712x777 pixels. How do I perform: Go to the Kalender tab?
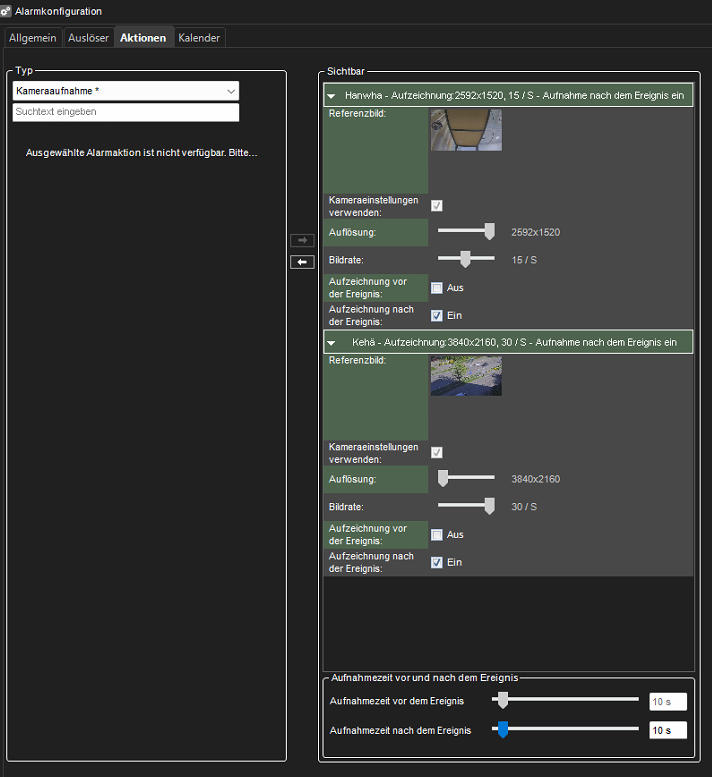[x=199, y=38]
